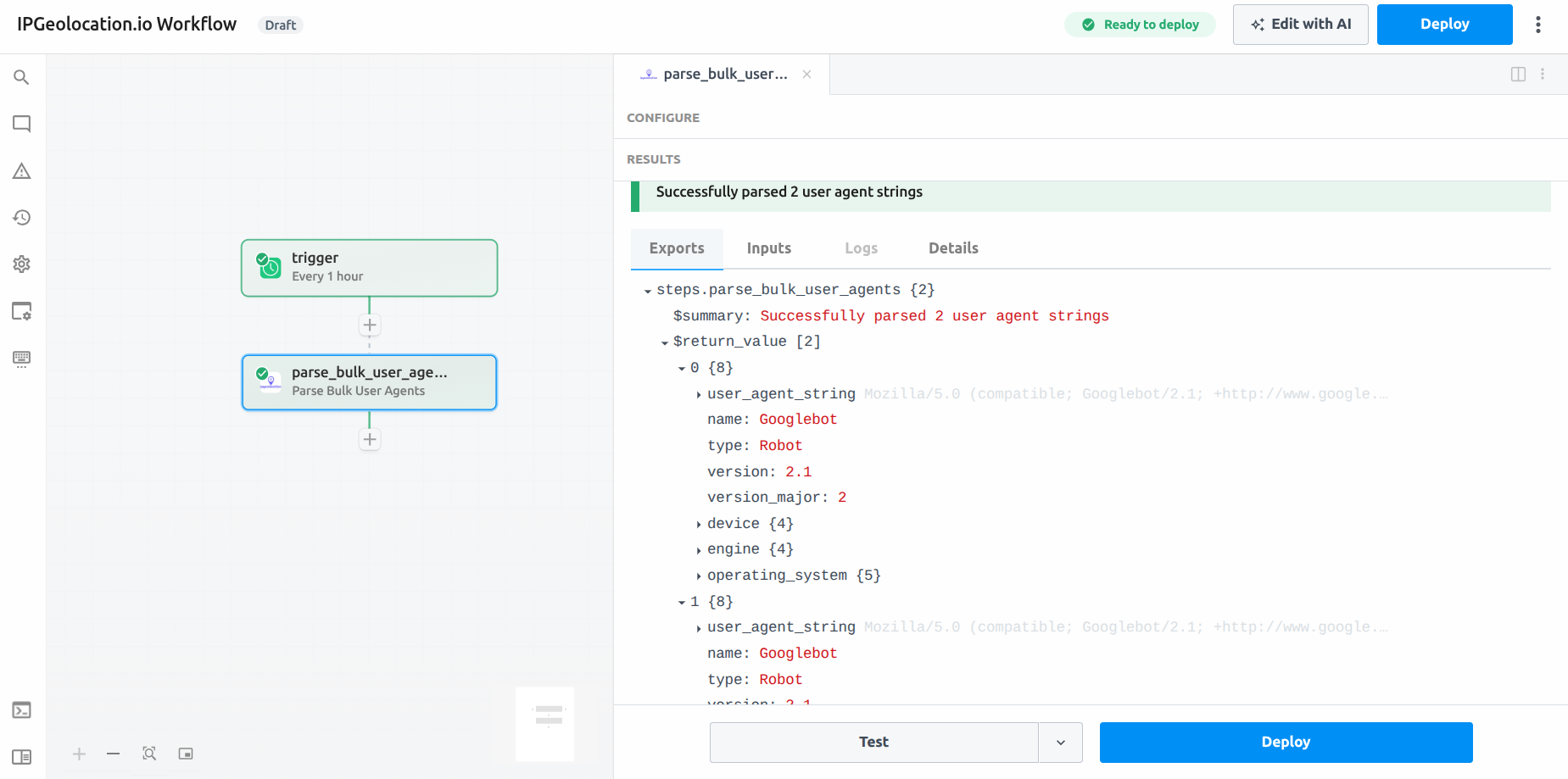Screen dimensions: 1568x779
Task: Click the Edit with AI button
Action: click(1300, 25)
